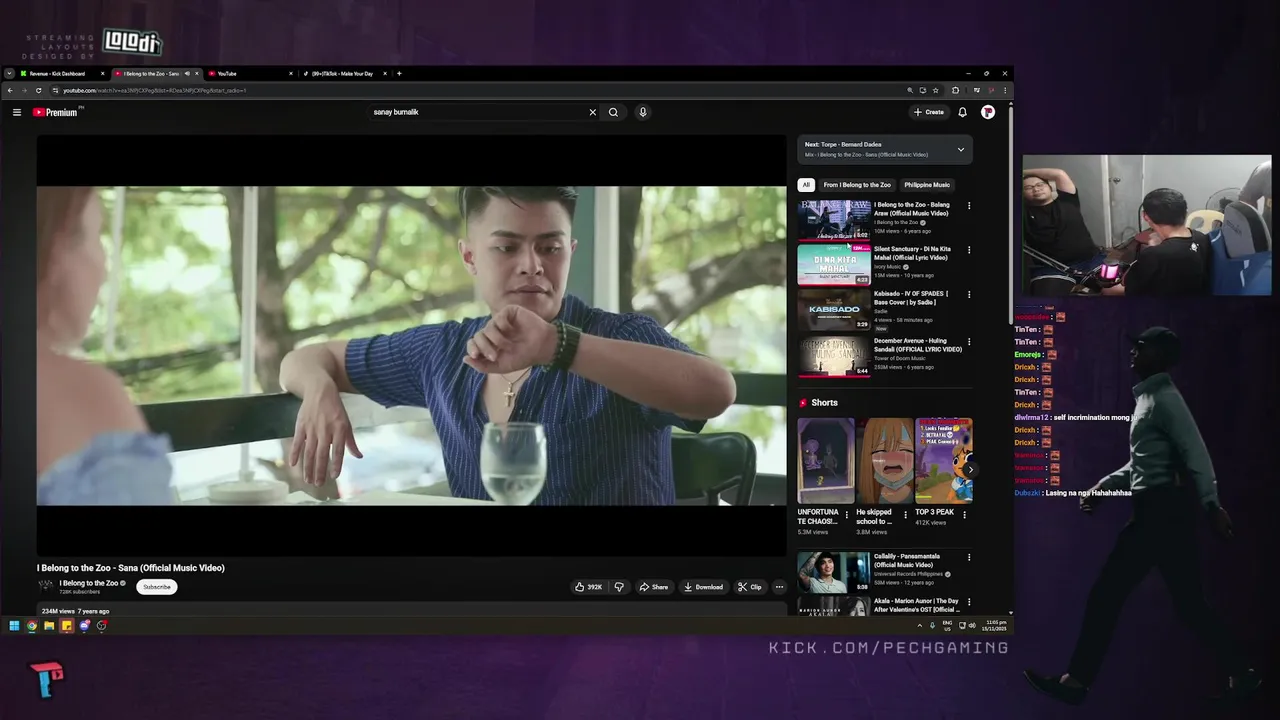Expand the video description box
1280x720 pixels.
[x=412, y=610]
